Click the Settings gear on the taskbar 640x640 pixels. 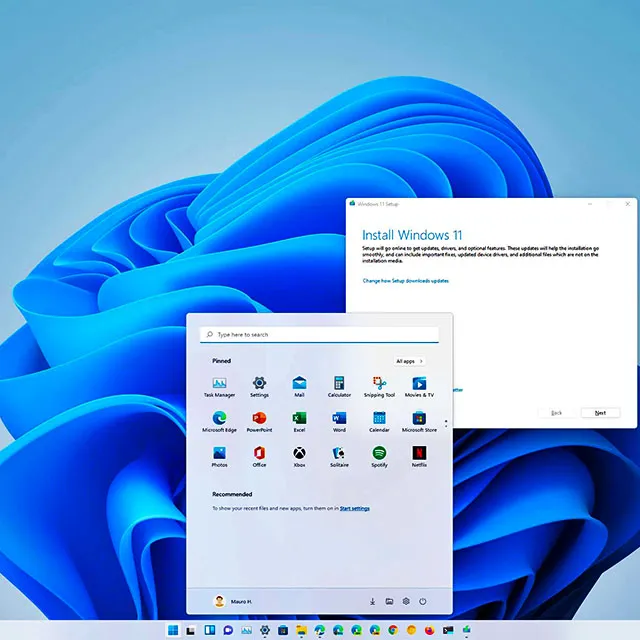pyautogui.click(x=264, y=631)
